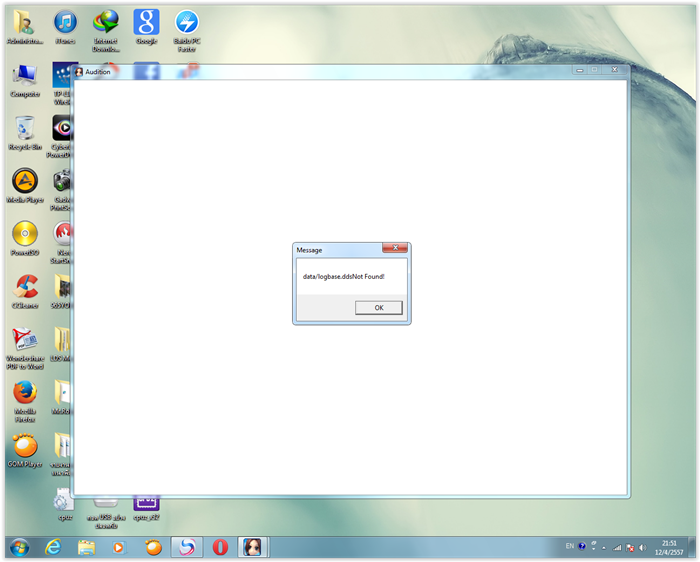Screen dimensions: 700x562
Task: Maximize the Audition window
Action: (594, 70)
